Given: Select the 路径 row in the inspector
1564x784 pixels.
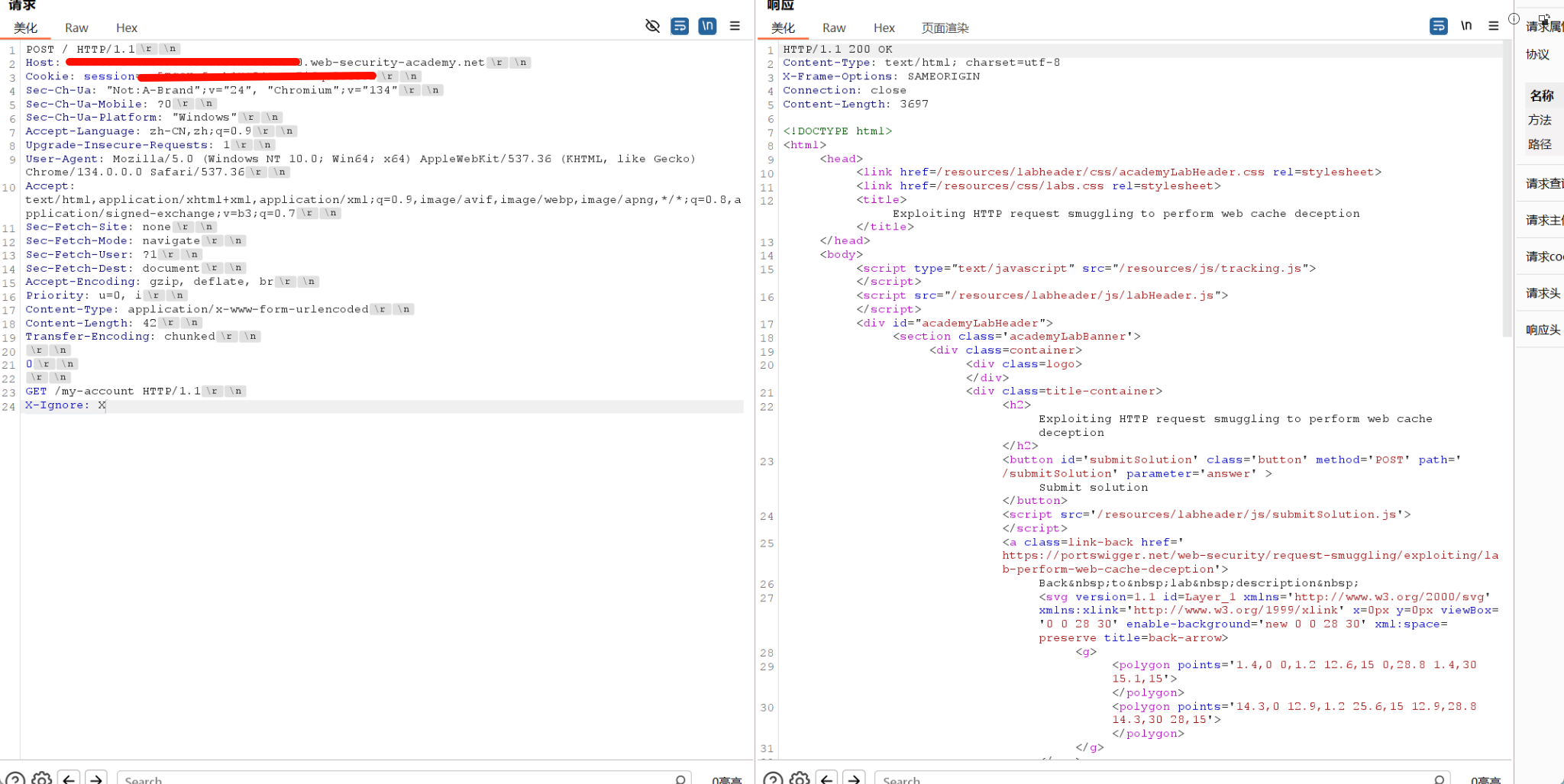Looking at the screenshot, I should pos(1540,144).
